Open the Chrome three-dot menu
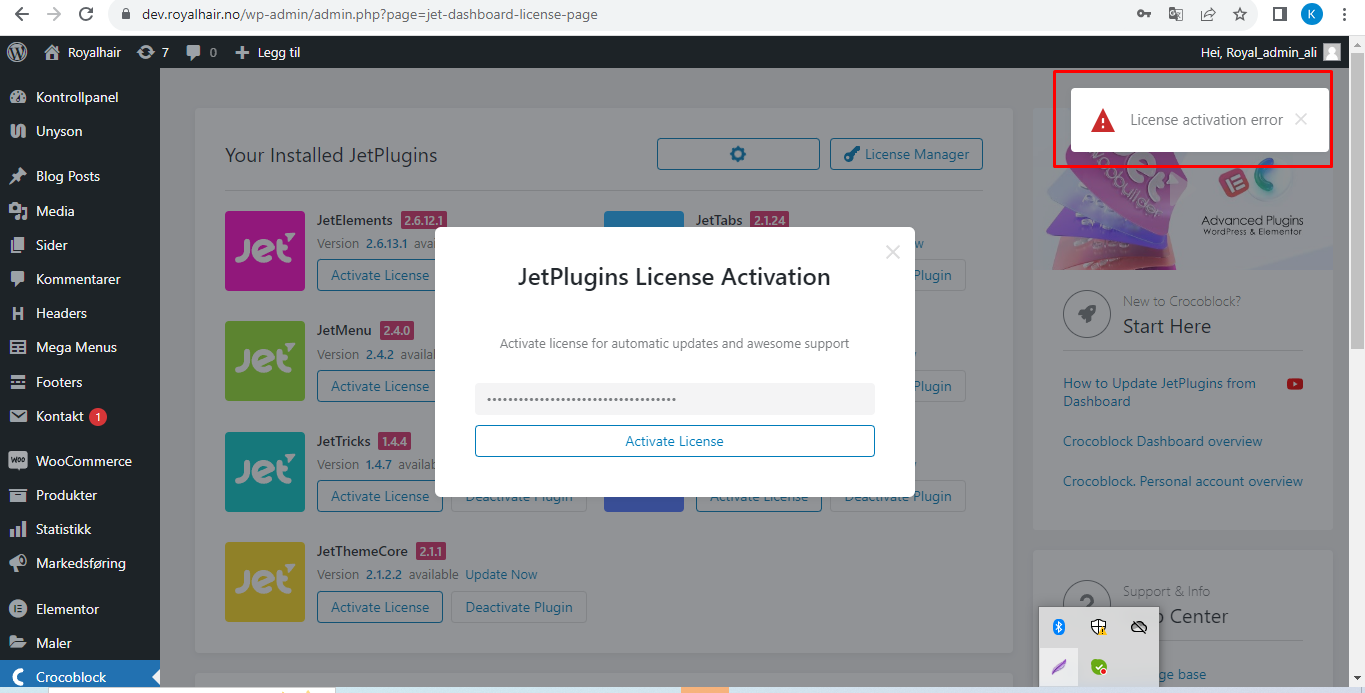The height and width of the screenshot is (693, 1365). (x=1345, y=15)
